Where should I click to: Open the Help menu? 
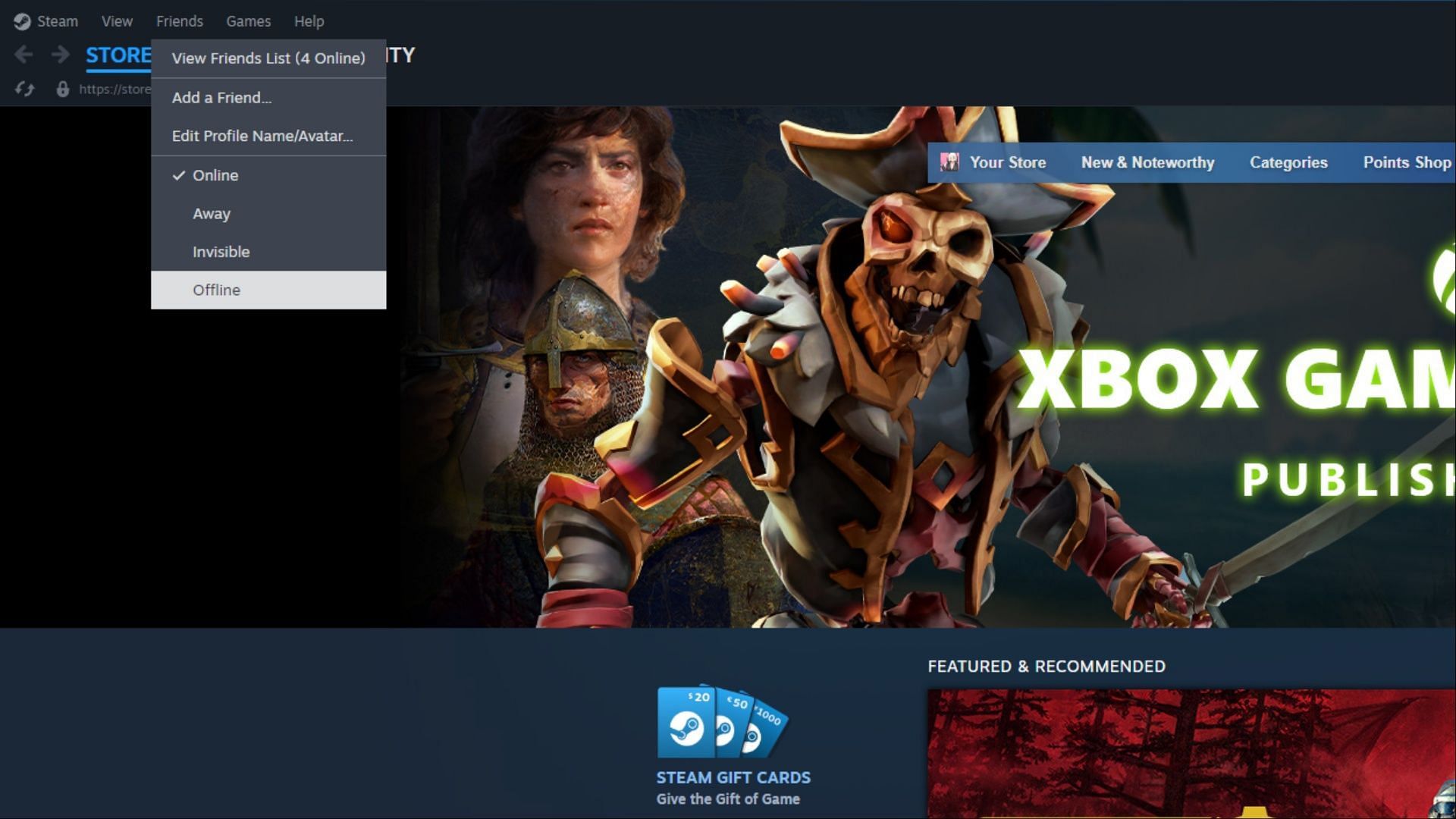tap(309, 21)
